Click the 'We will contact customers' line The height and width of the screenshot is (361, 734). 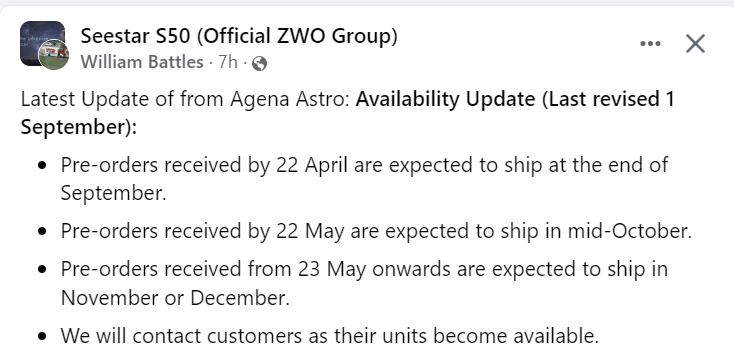[x=330, y=336]
